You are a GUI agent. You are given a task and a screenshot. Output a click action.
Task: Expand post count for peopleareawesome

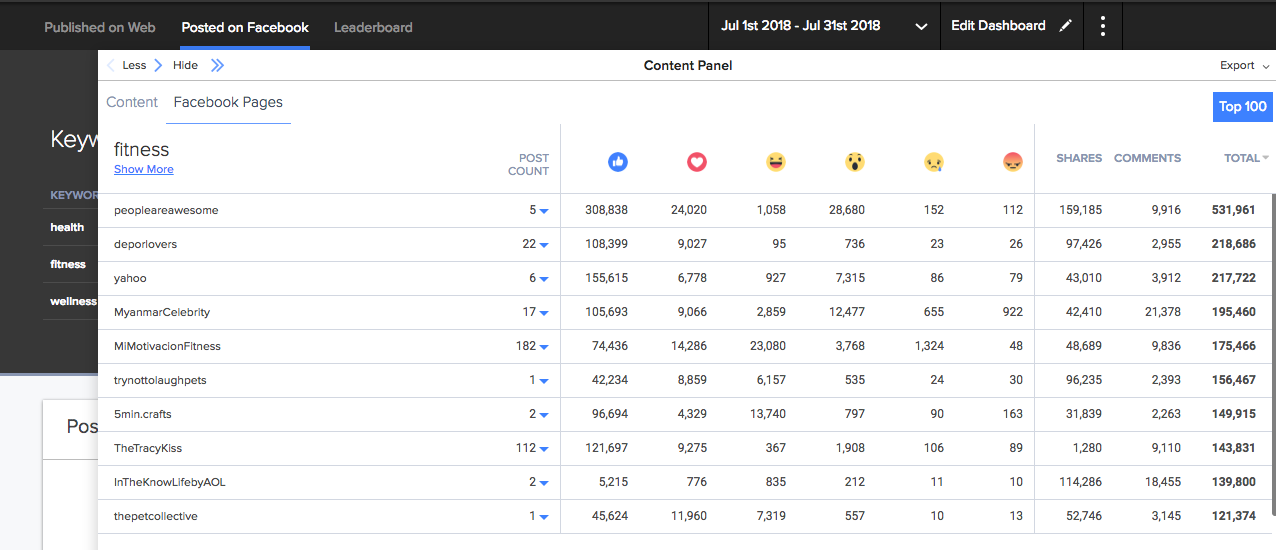[544, 211]
